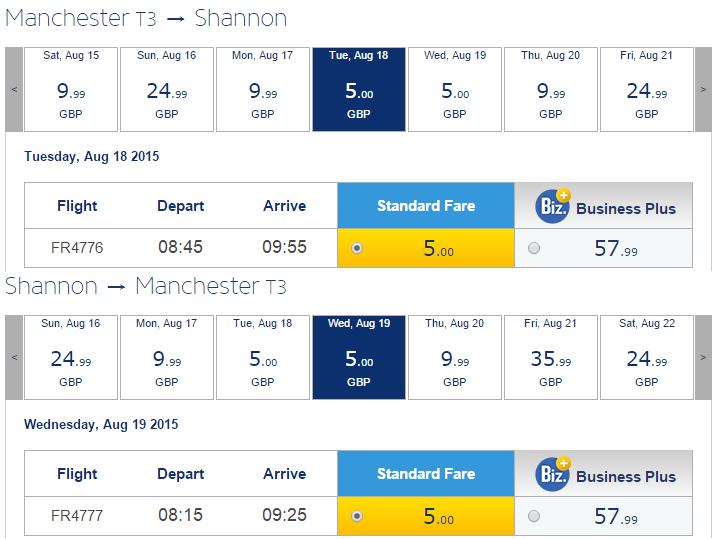The image size is (714, 539).
Task: Show earlier dates for Manchester to Shannon
Action: 14,89
